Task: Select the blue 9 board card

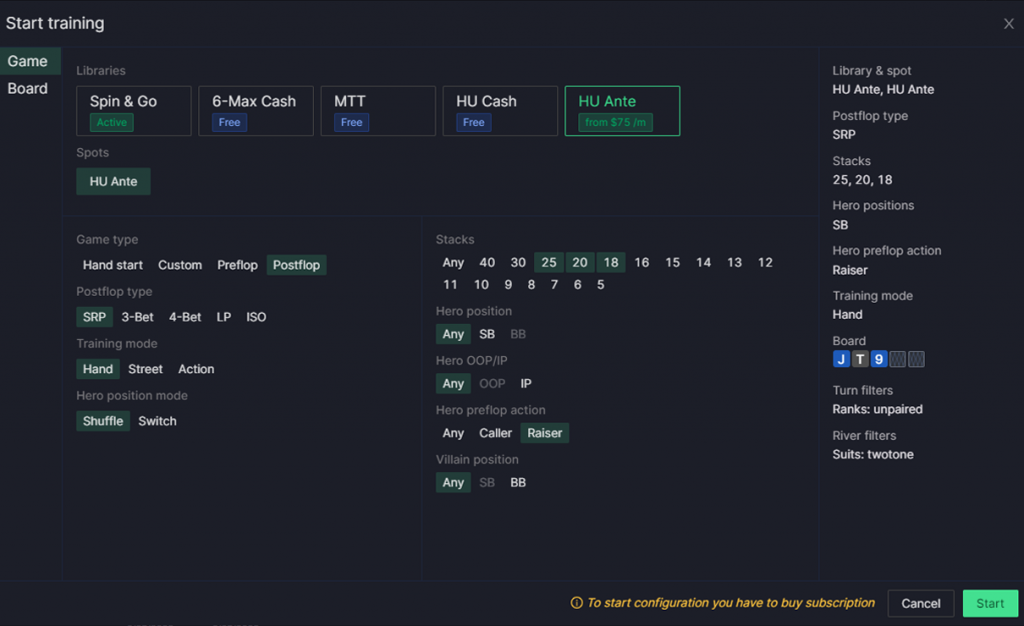Action: [878, 358]
